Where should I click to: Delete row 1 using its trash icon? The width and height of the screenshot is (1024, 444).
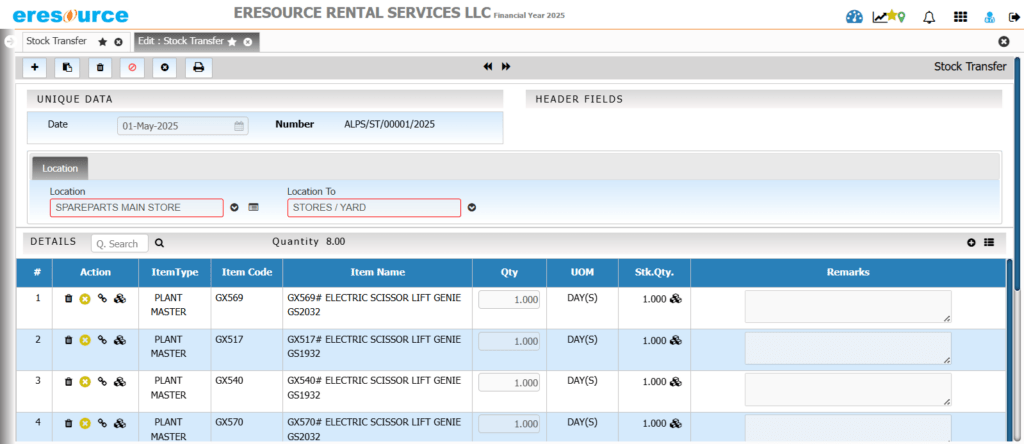pos(68,299)
